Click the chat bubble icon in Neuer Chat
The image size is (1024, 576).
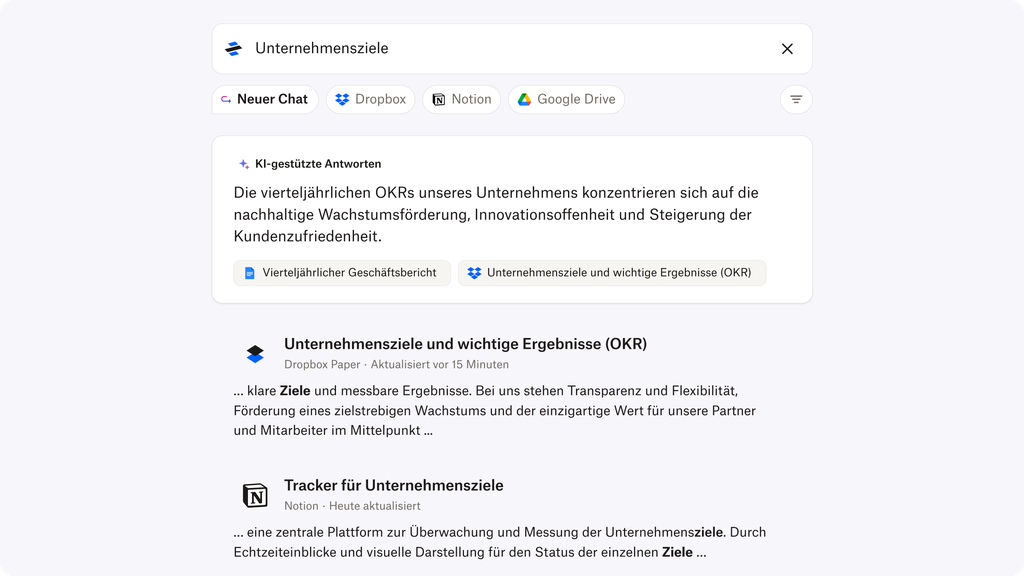point(225,99)
